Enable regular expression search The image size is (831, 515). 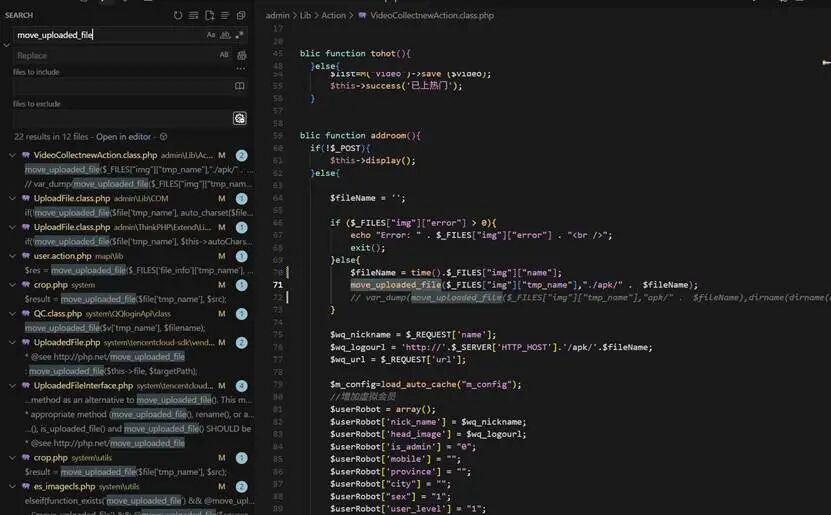pyautogui.click(x=240, y=35)
